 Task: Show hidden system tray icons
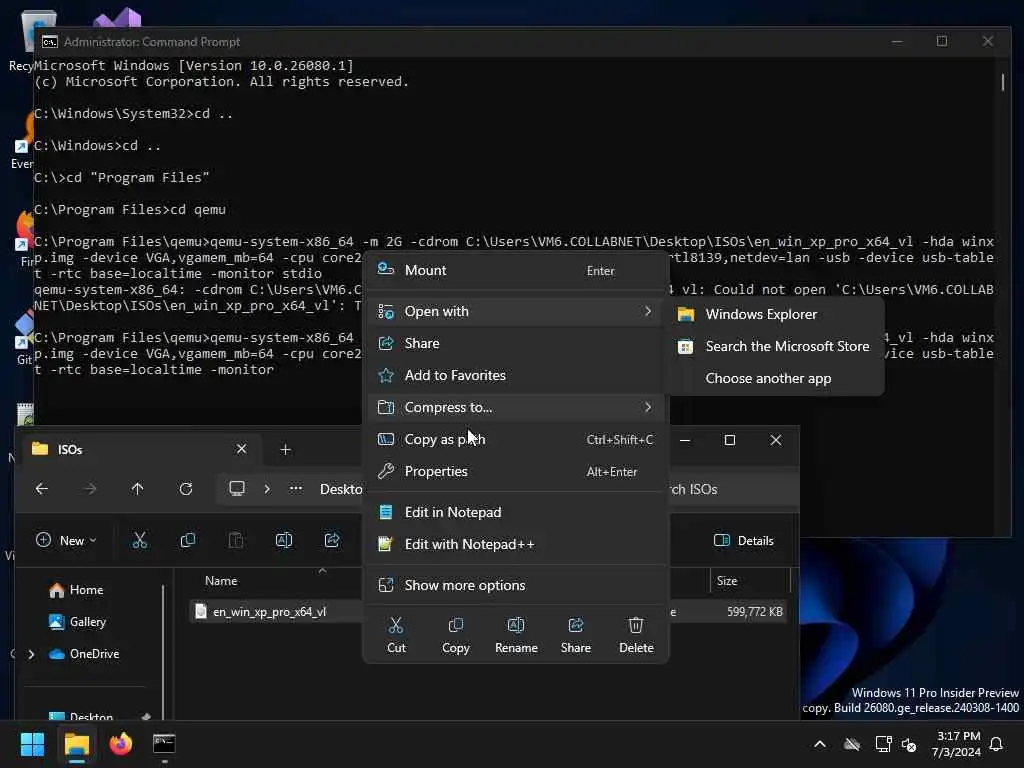point(820,744)
